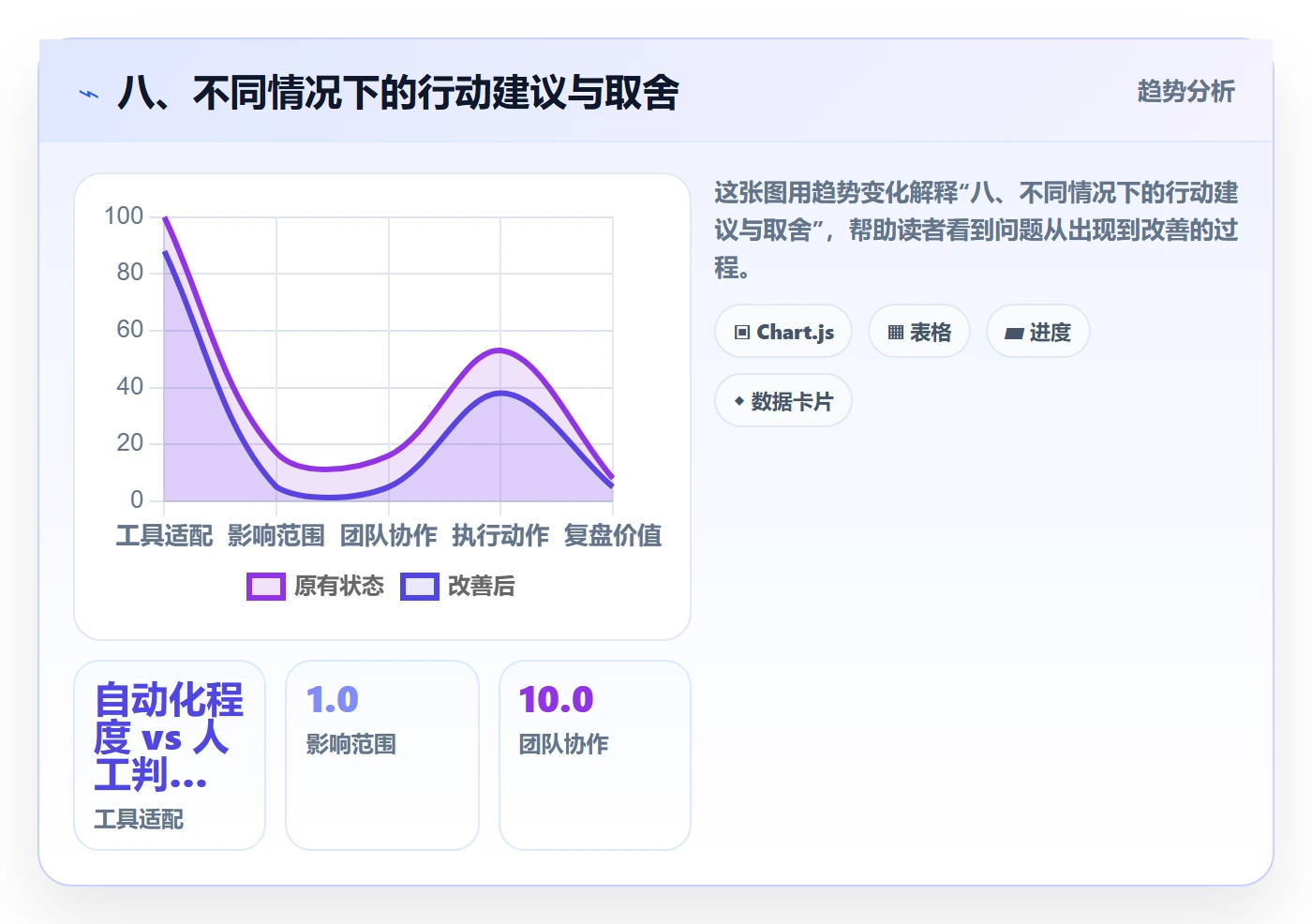Click the 团队协作 x-axis label
1312x924 pixels.
(389, 536)
